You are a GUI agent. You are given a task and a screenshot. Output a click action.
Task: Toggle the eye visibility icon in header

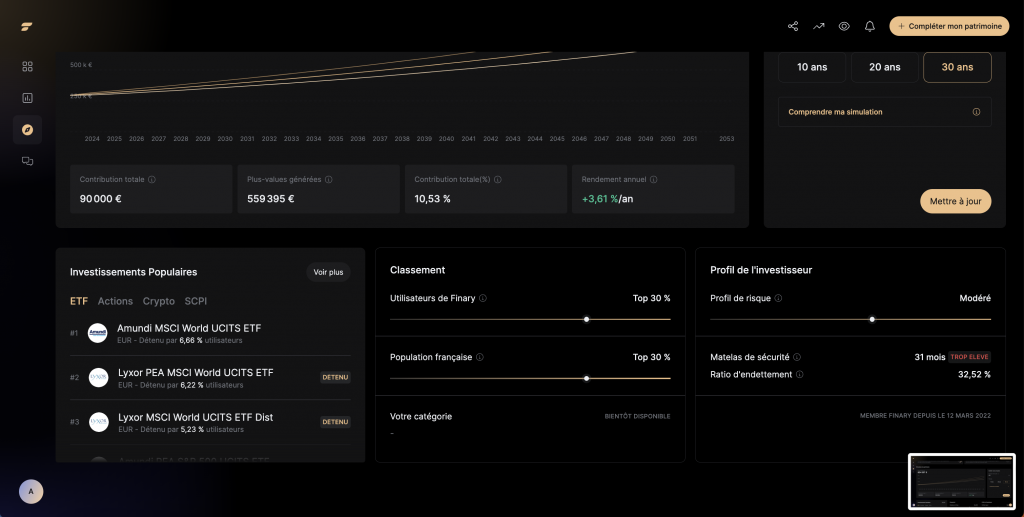pyautogui.click(x=844, y=26)
